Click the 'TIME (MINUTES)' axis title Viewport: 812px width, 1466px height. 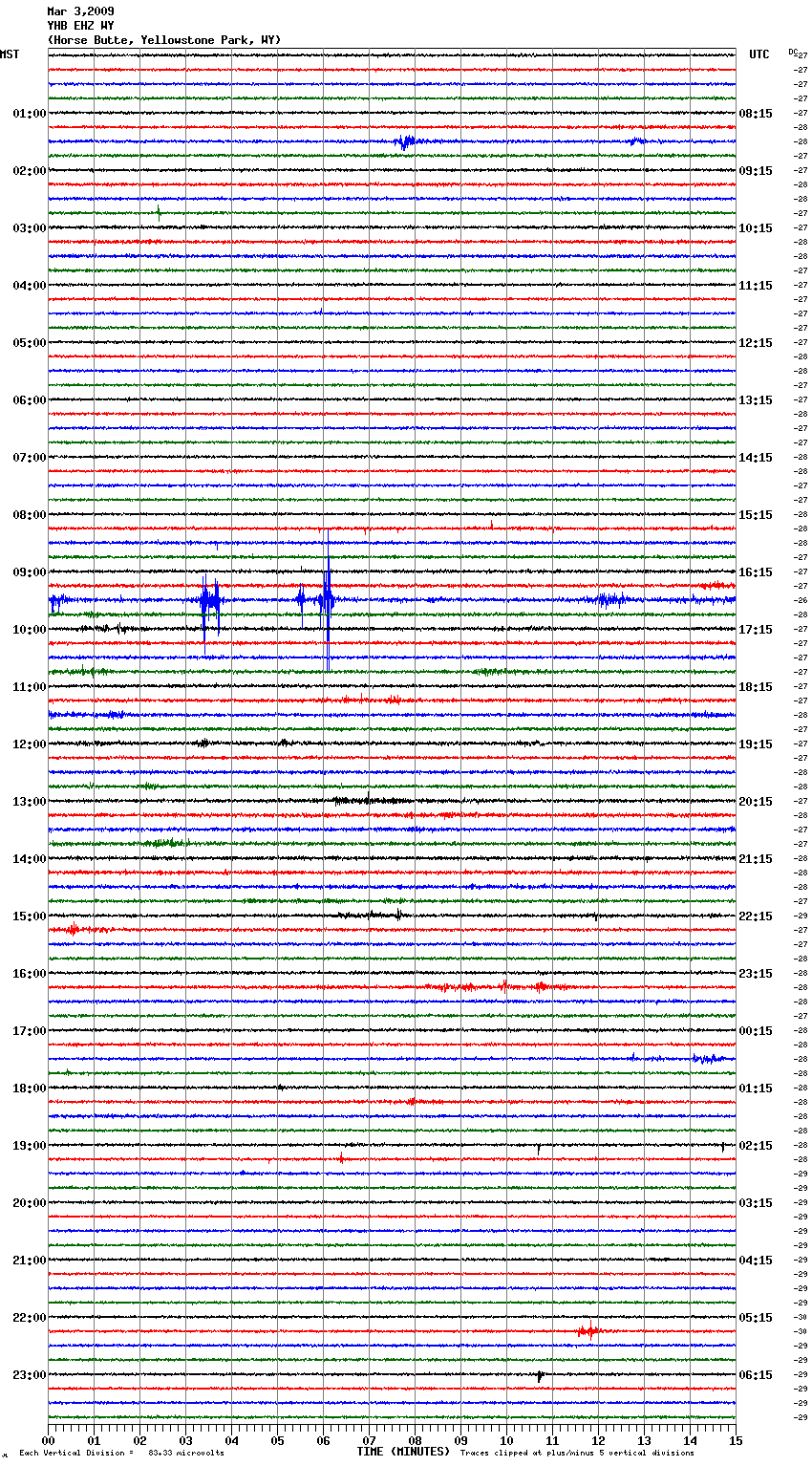pos(403,1452)
